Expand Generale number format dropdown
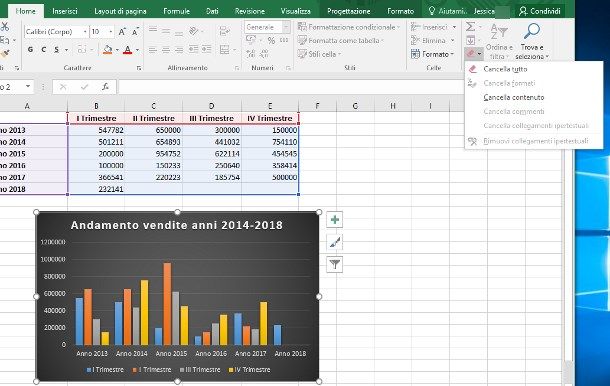Image resolution: width=610 pixels, height=386 pixels. [x=286, y=27]
